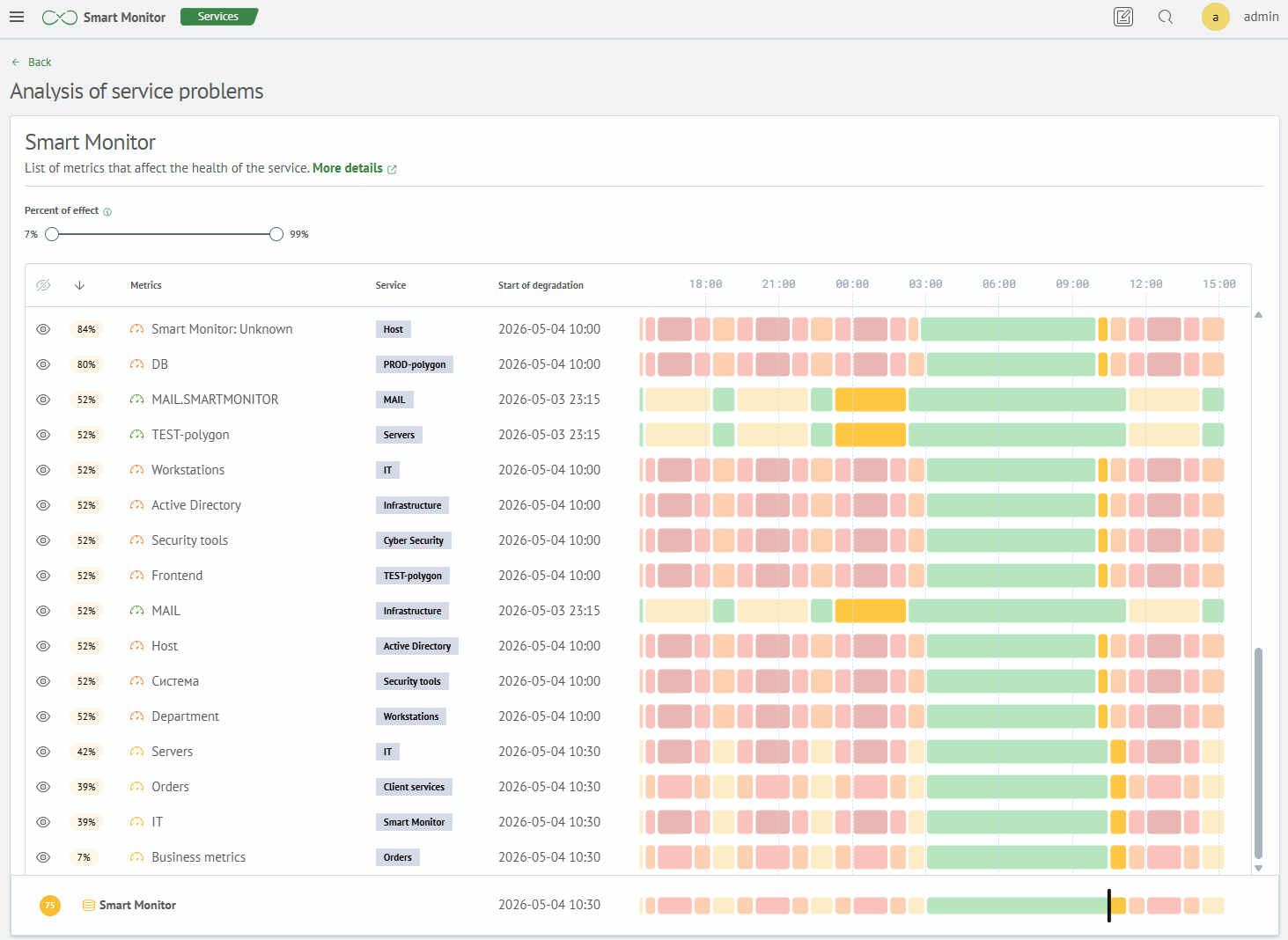The width and height of the screenshot is (1288, 940).
Task: Open the Services tab in header
Action: coord(218,17)
